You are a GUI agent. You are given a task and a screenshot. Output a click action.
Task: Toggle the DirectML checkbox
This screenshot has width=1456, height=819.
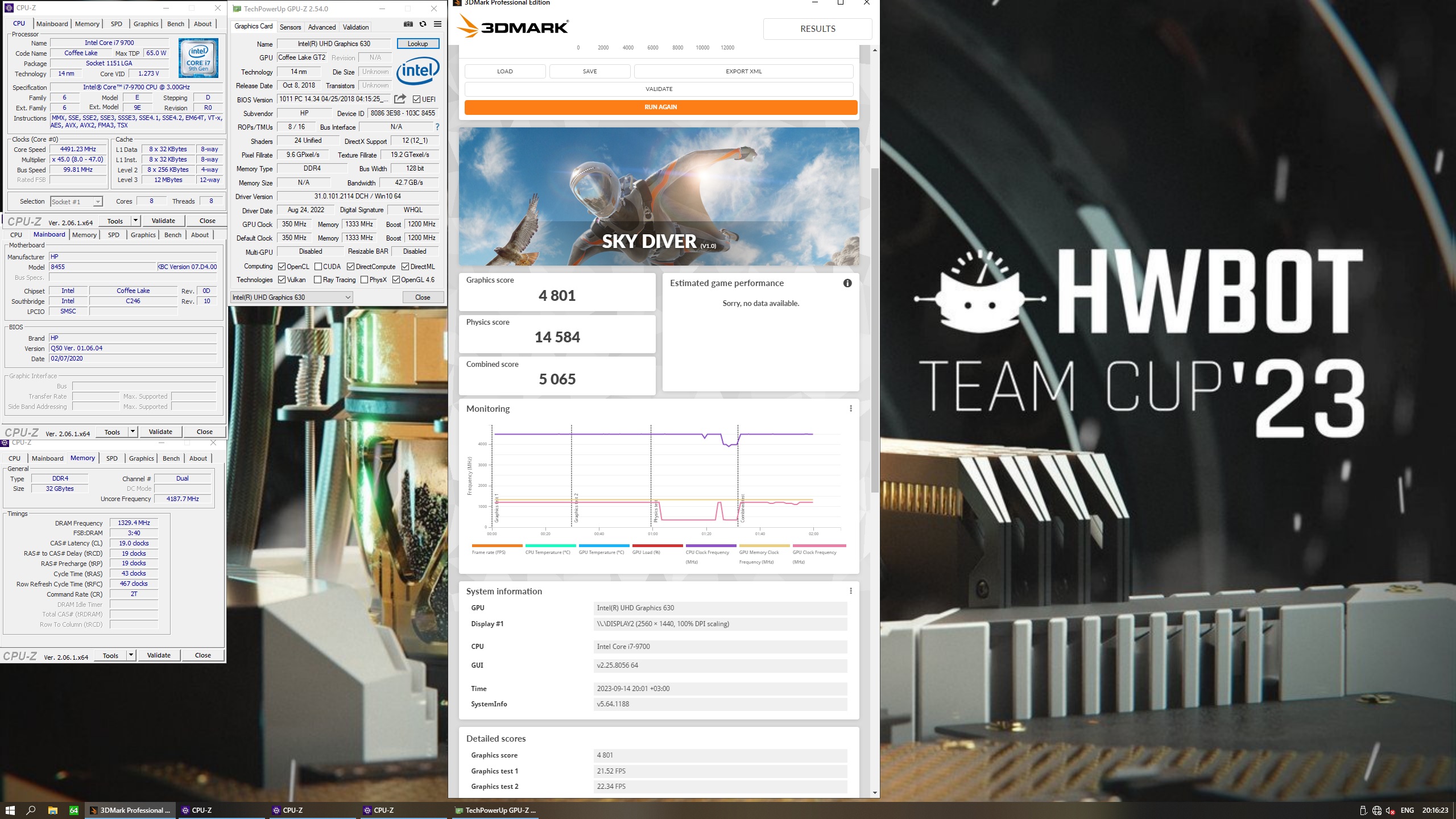point(405,266)
